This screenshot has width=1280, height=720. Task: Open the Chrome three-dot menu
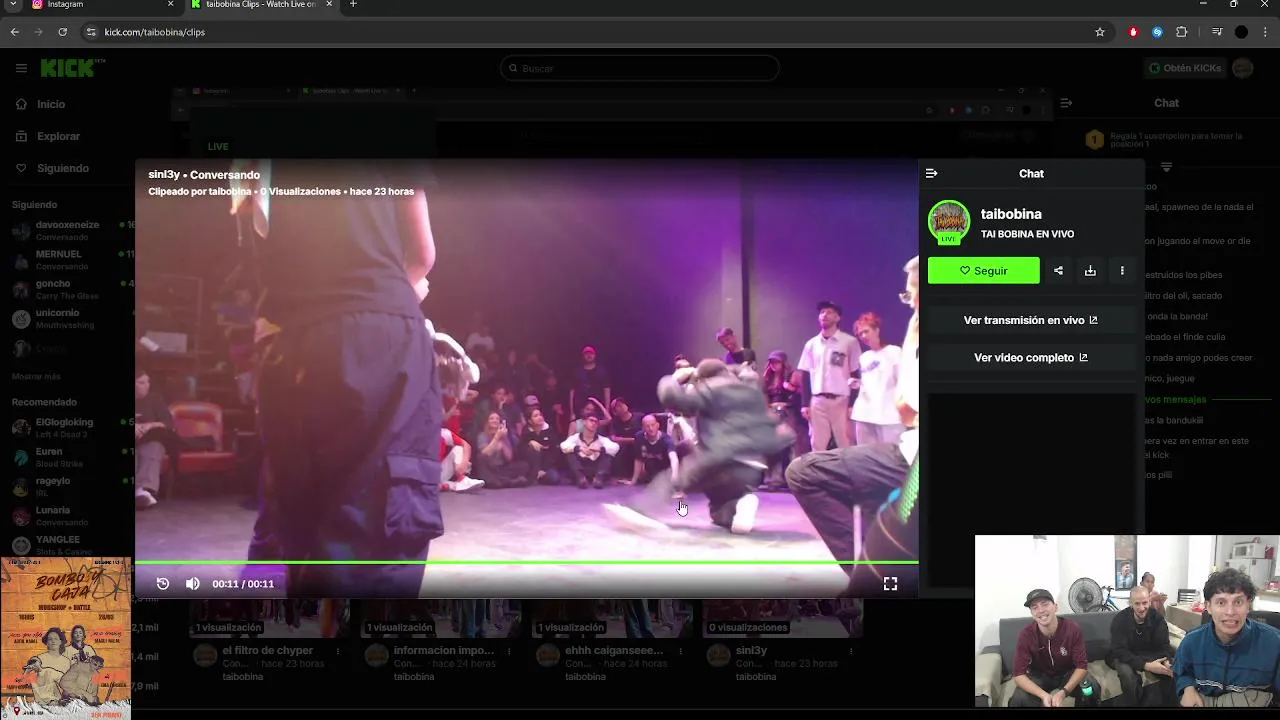pos(1265,32)
